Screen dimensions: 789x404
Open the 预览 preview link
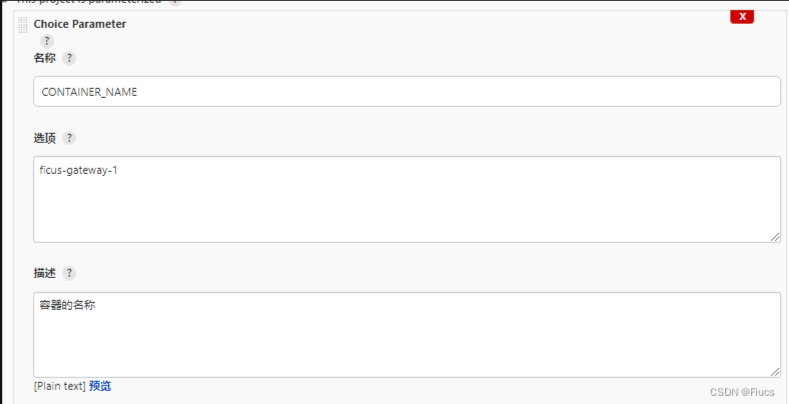pos(100,386)
